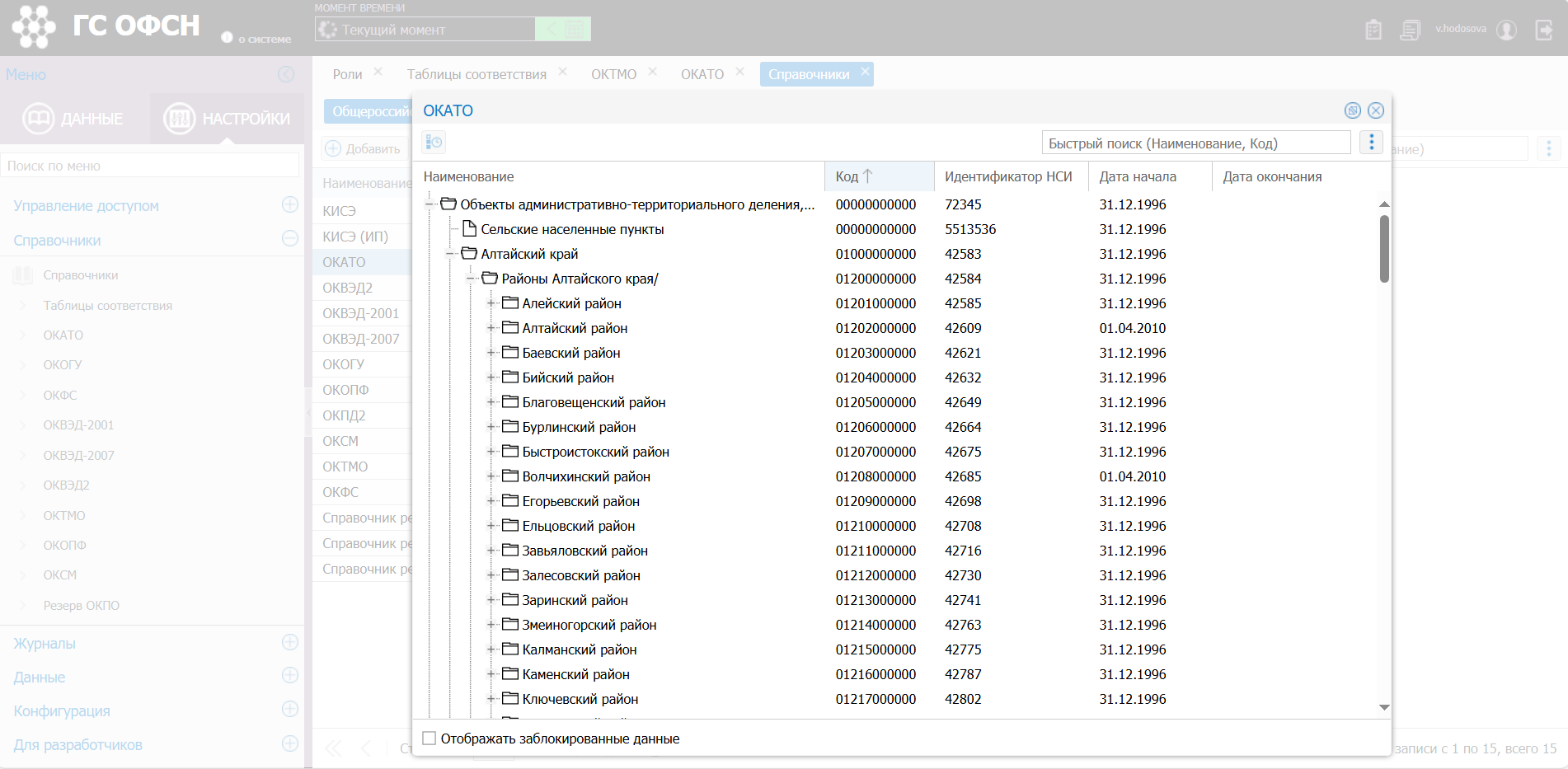Sort by Дата начала column header
Screen dimensions: 1568x769
click(1150, 176)
